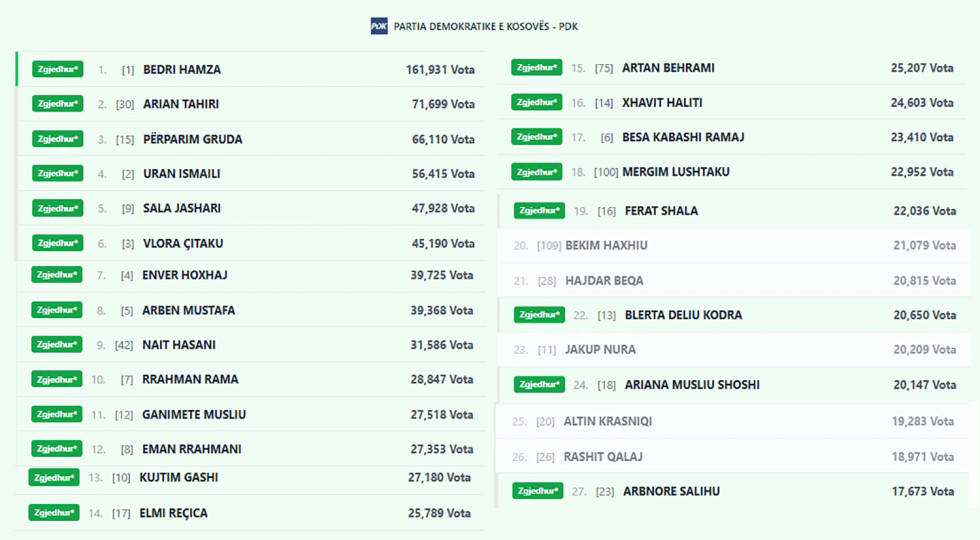Select the Zgjedhur badge for Ferat Shala
The height and width of the screenshot is (540, 980).
[539, 211]
